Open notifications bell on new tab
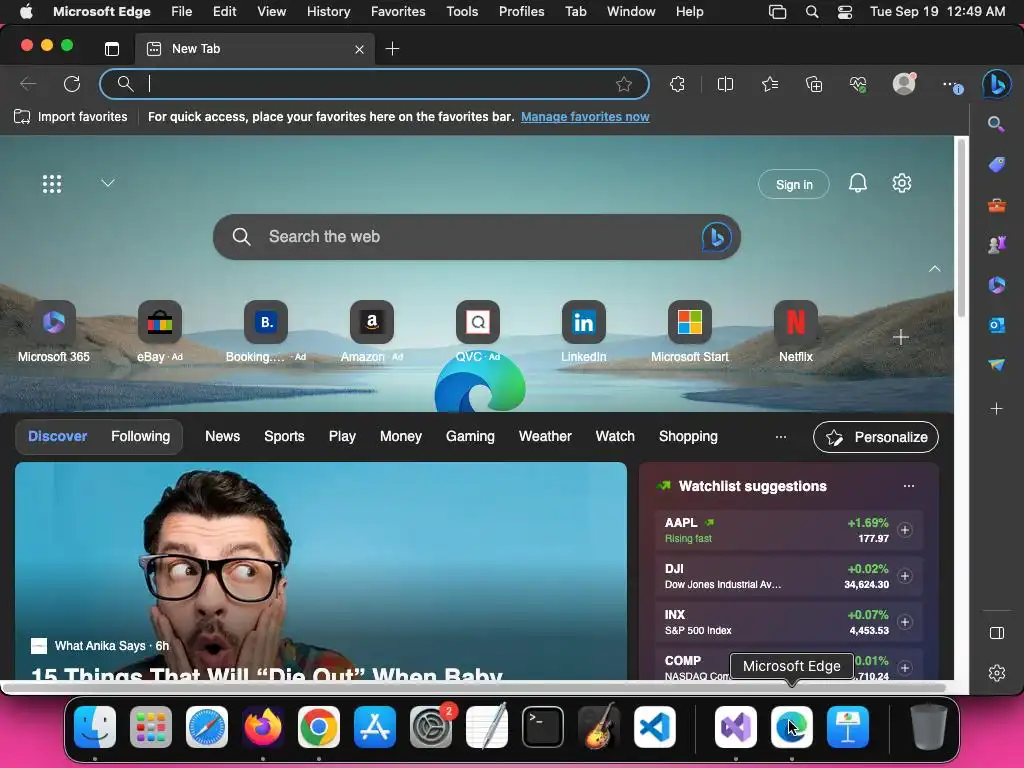The height and width of the screenshot is (768, 1024). pyautogui.click(x=857, y=184)
